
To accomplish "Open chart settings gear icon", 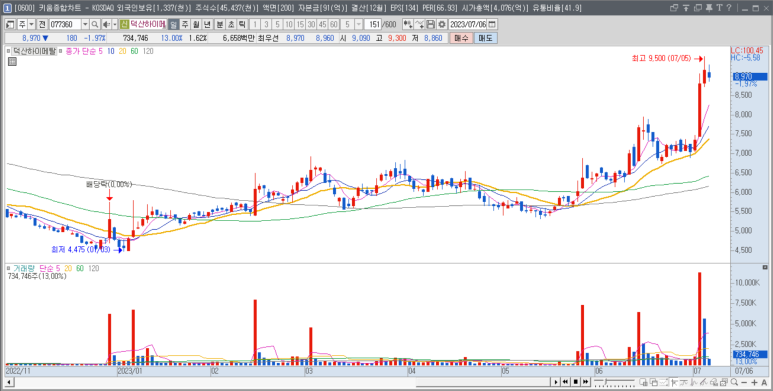I will pos(442,24).
